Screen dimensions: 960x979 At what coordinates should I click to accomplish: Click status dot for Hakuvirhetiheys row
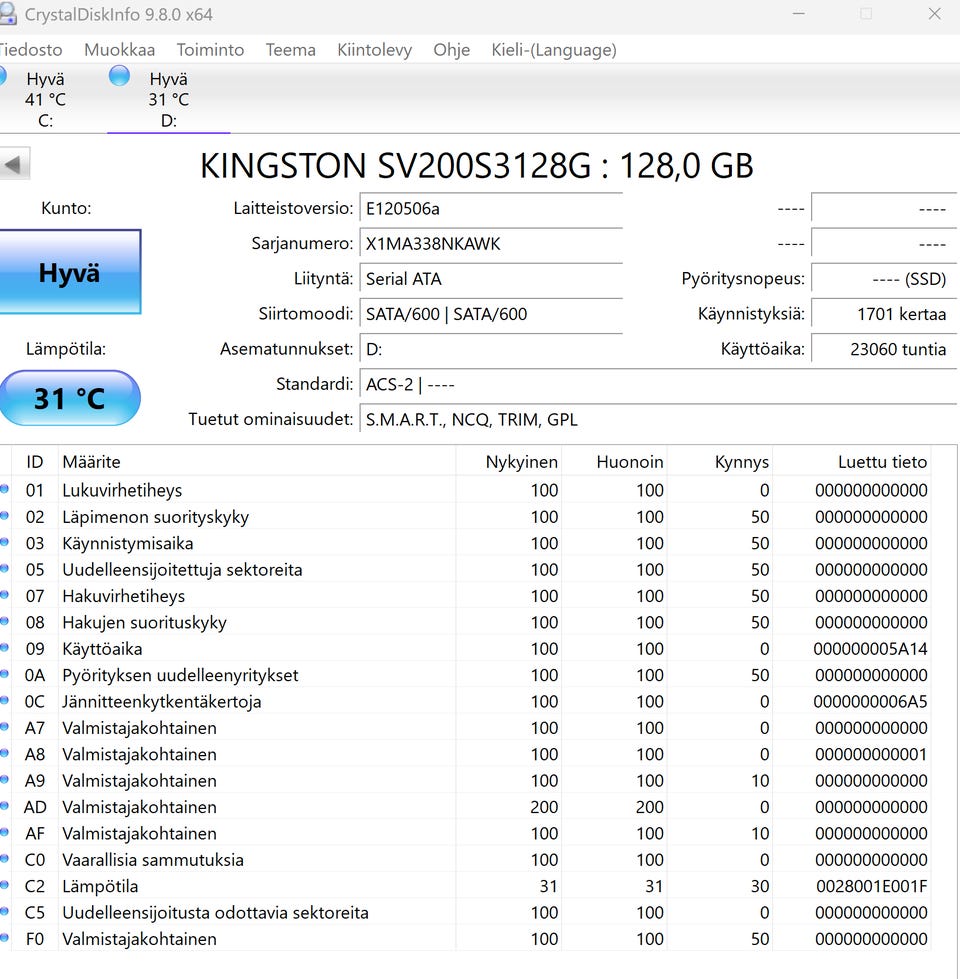click(x=4, y=596)
